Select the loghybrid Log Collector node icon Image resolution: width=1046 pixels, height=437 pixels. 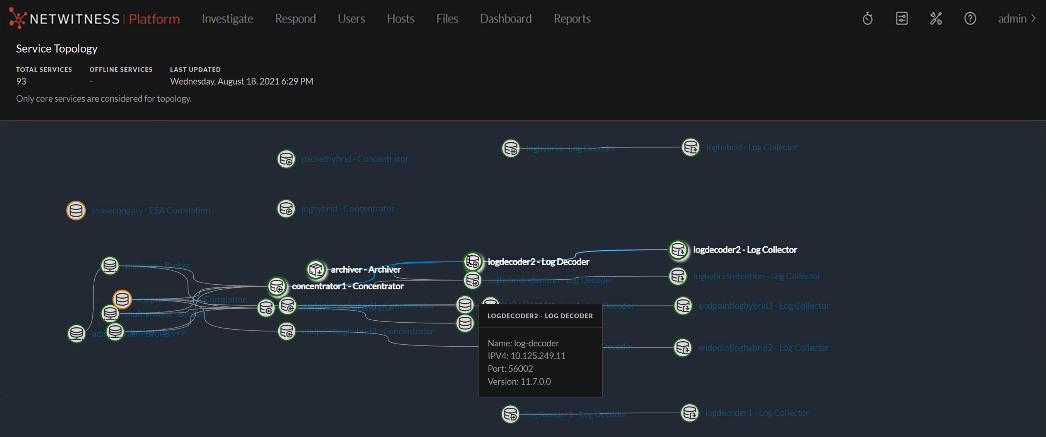tap(690, 147)
